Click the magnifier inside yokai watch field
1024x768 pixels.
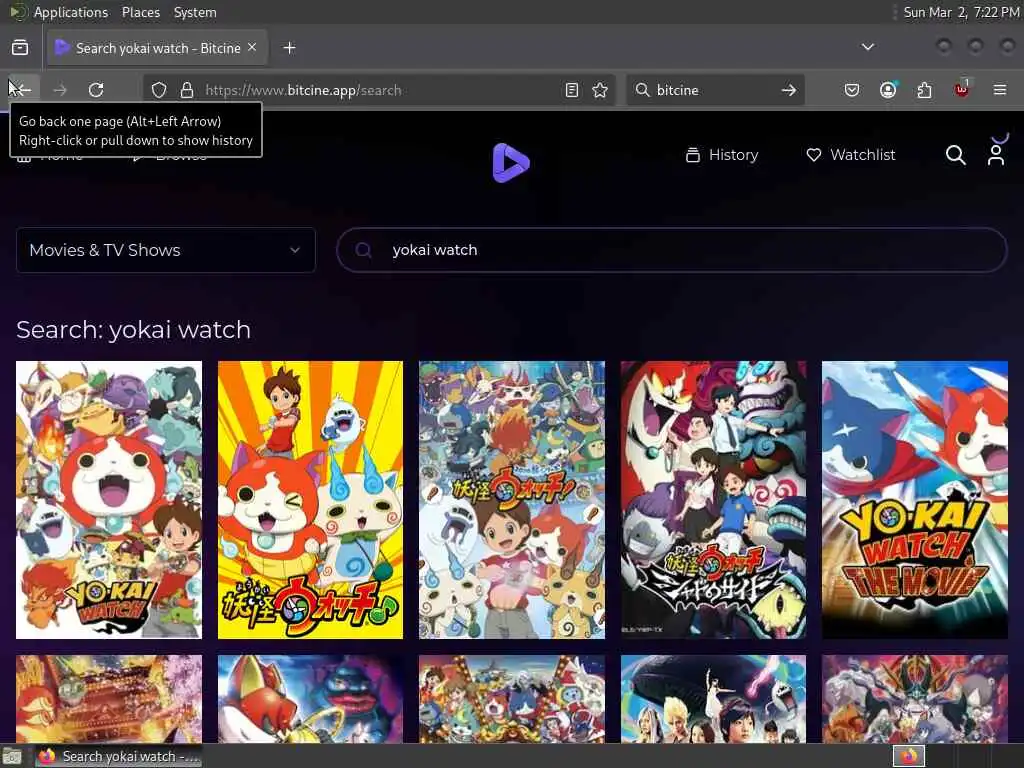point(364,250)
